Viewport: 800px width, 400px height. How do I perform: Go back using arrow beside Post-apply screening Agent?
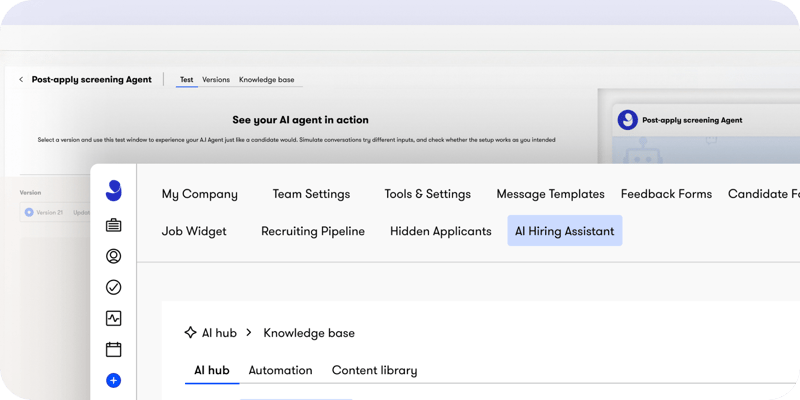[x=21, y=80]
